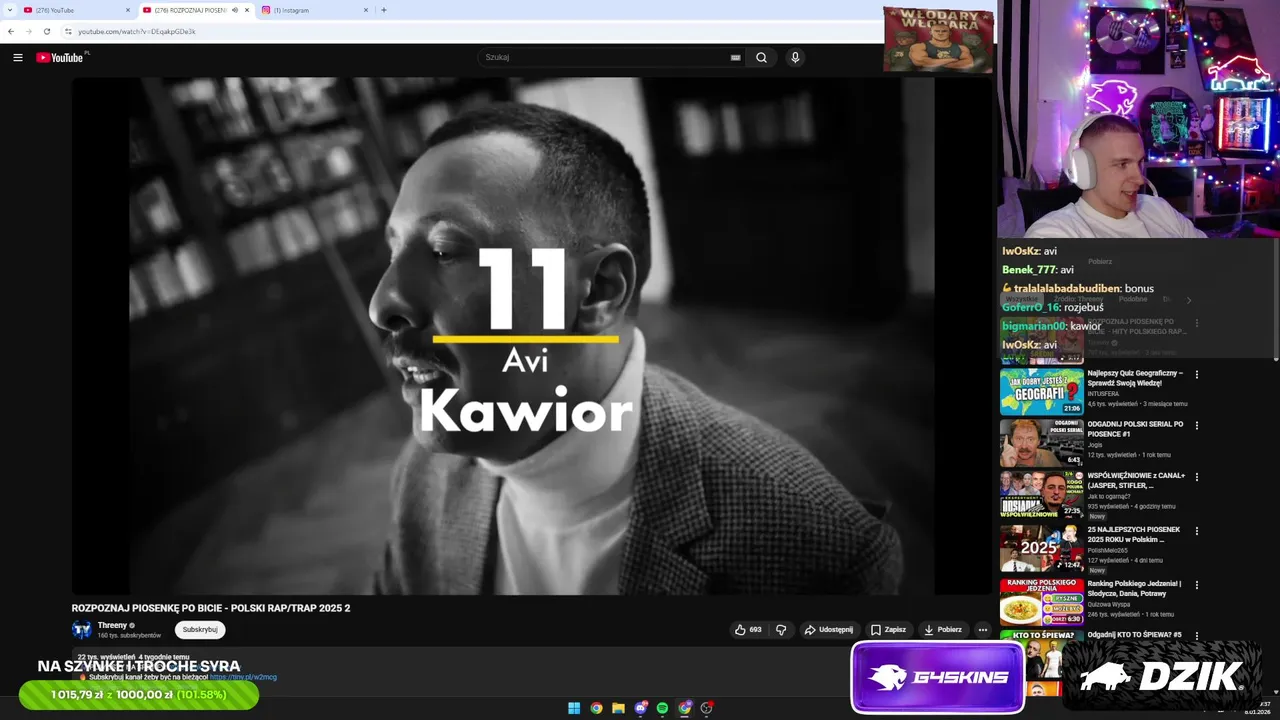
Task: Open Spotify from the taskbar
Action: pos(662,708)
